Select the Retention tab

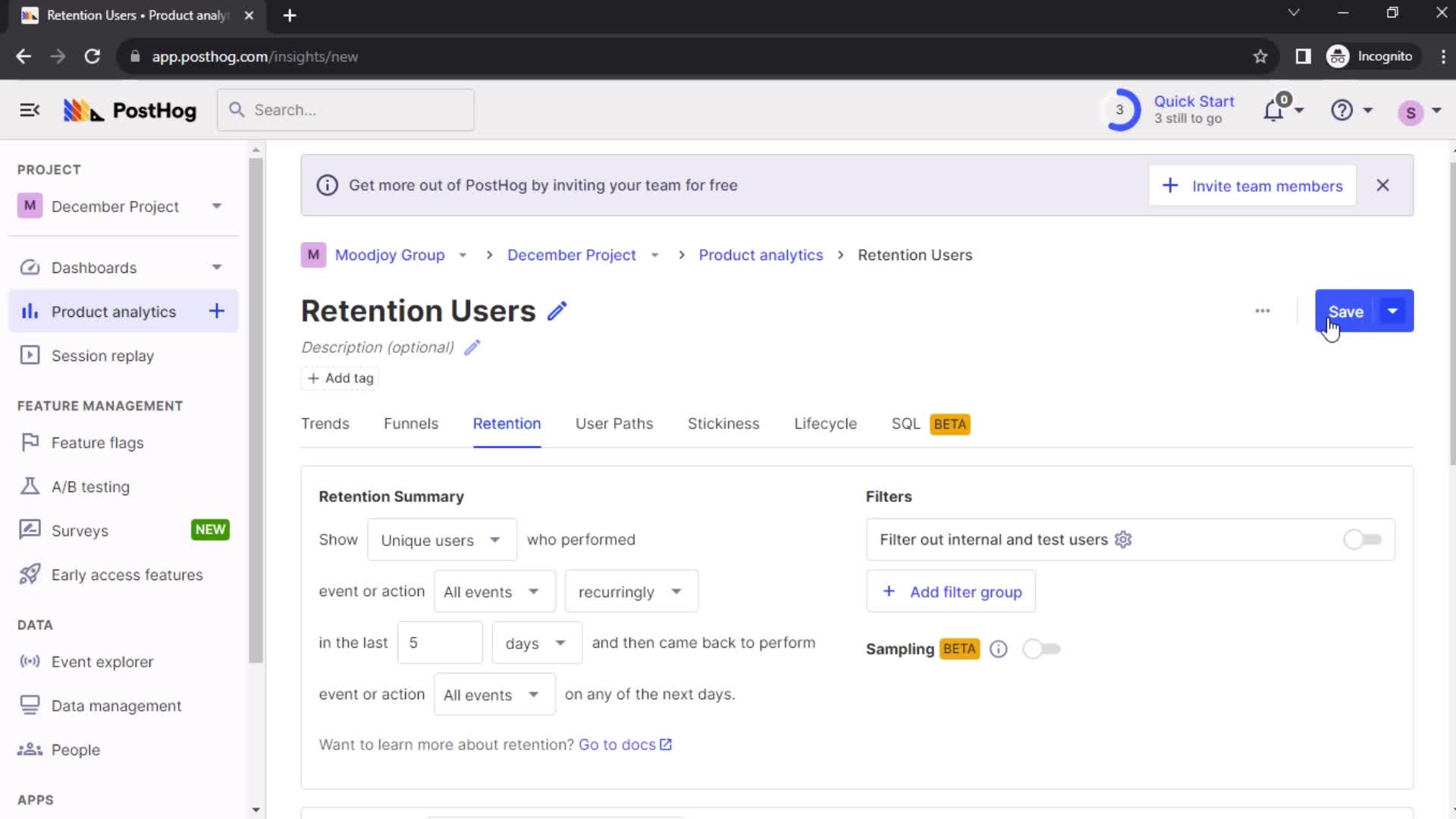pos(507,424)
